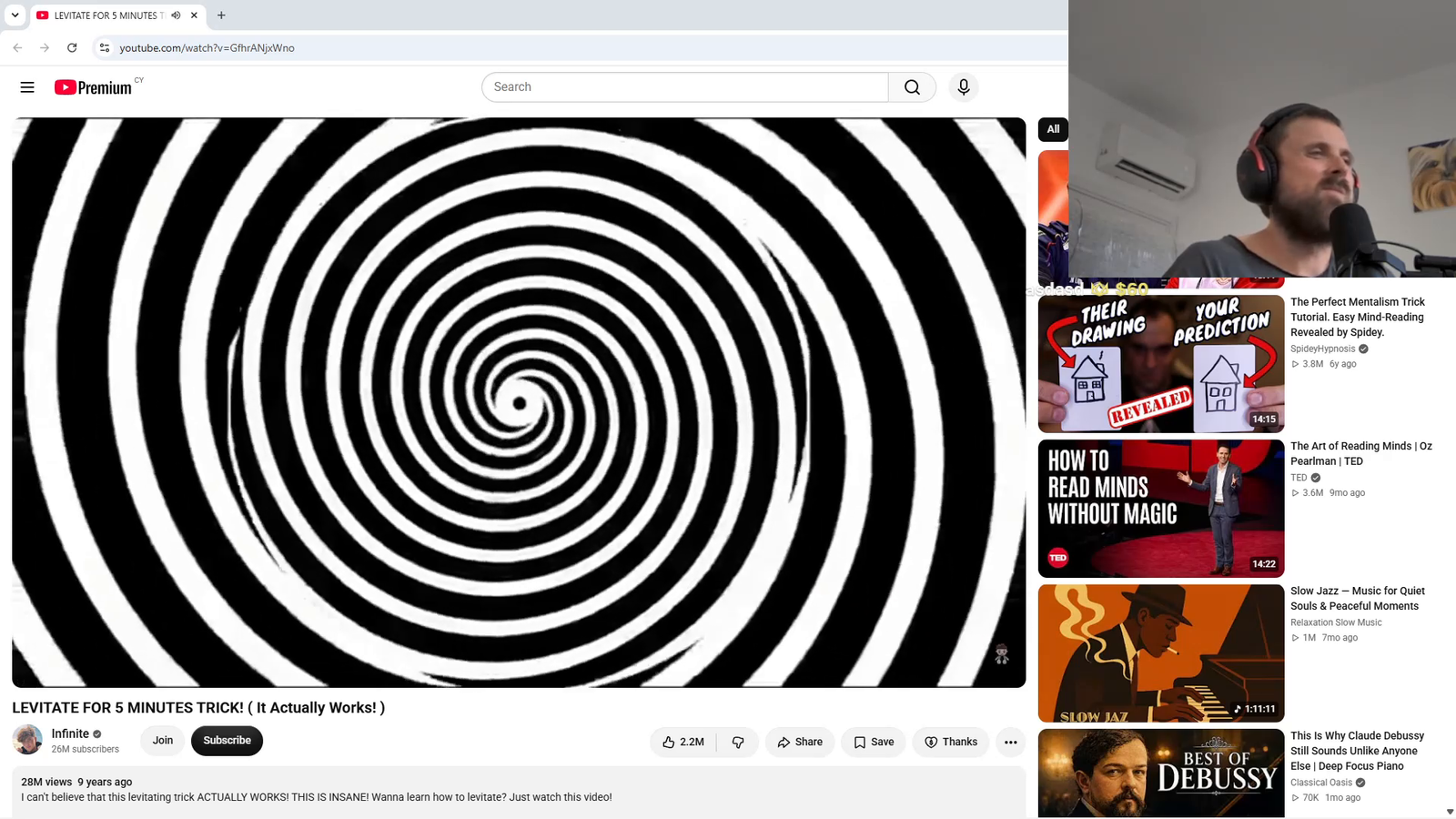Viewport: 1456px width, 819px height.
Task: Click the search magnifier button
Action: coord(912,87)
